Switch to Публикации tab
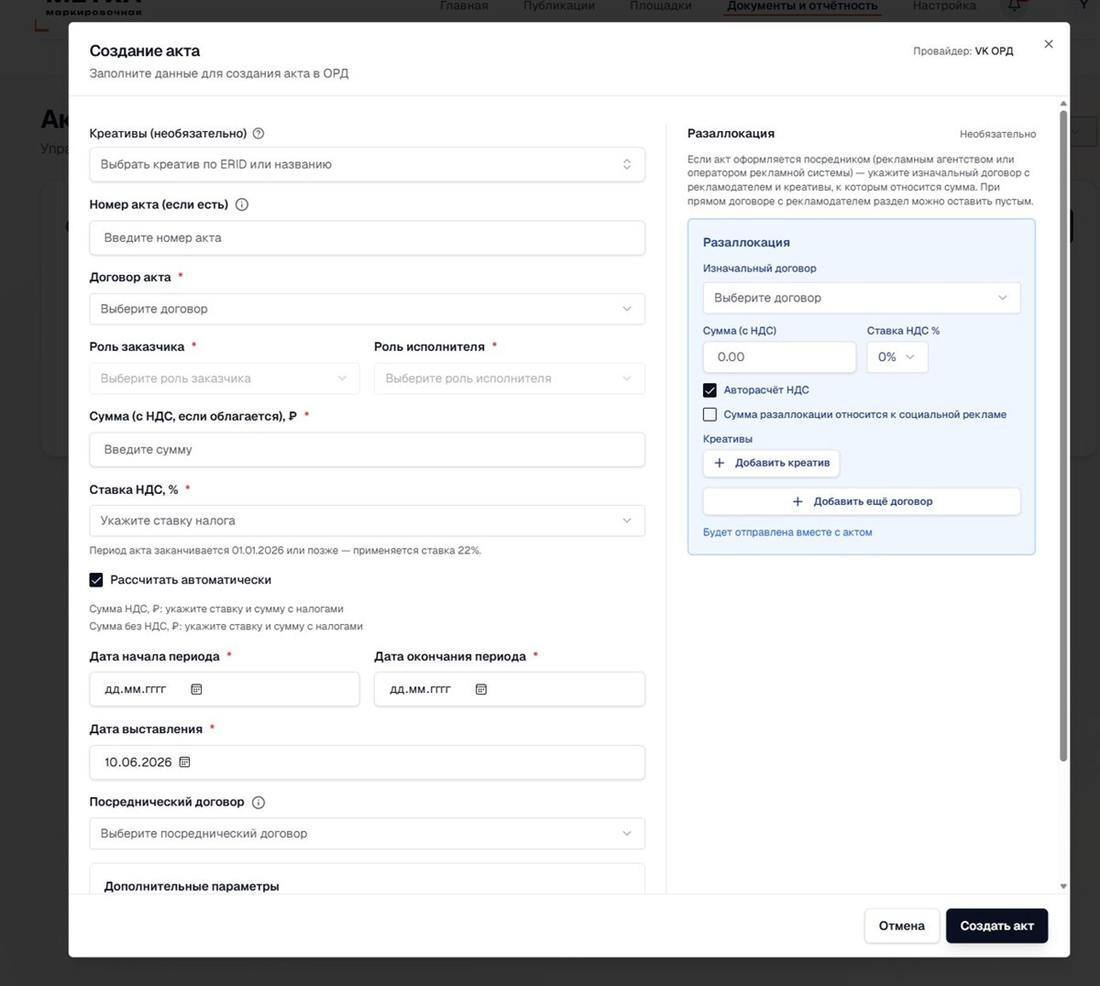 pyautogui.click(x=559, y=6)
